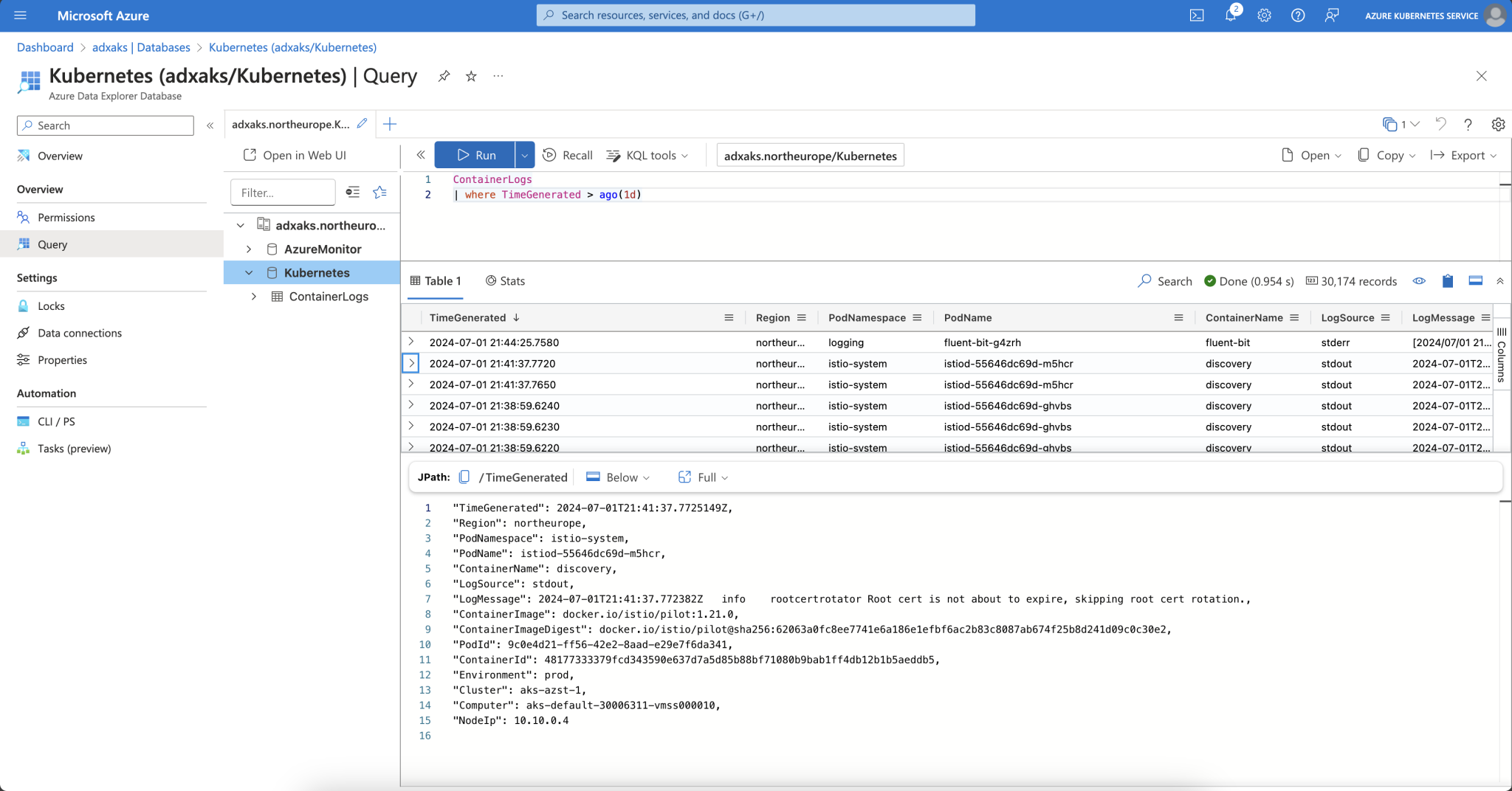Screen dimensions: 1512x791
Task: Open the KQL tools dropdown
Action: point(647,155)
